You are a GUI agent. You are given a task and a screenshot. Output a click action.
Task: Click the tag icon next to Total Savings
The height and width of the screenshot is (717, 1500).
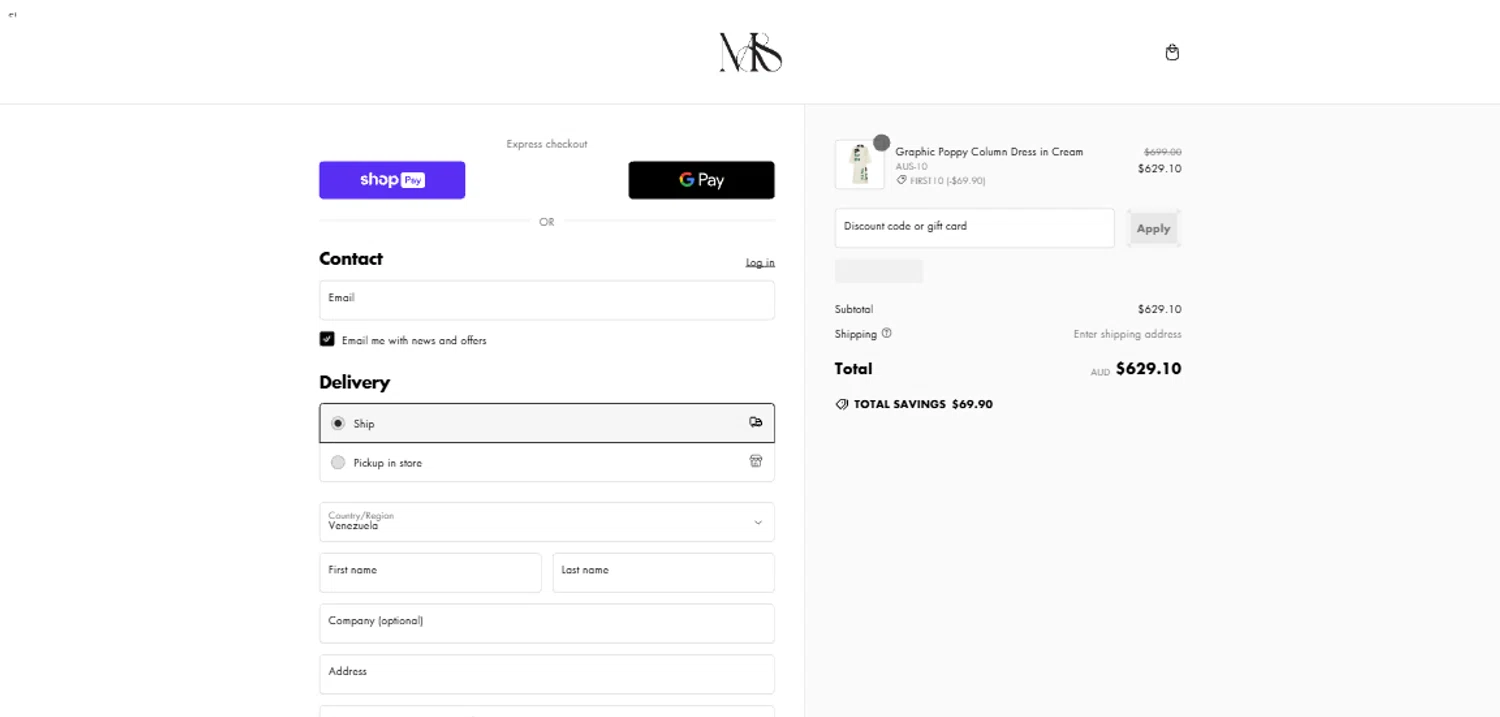[842, 404]
